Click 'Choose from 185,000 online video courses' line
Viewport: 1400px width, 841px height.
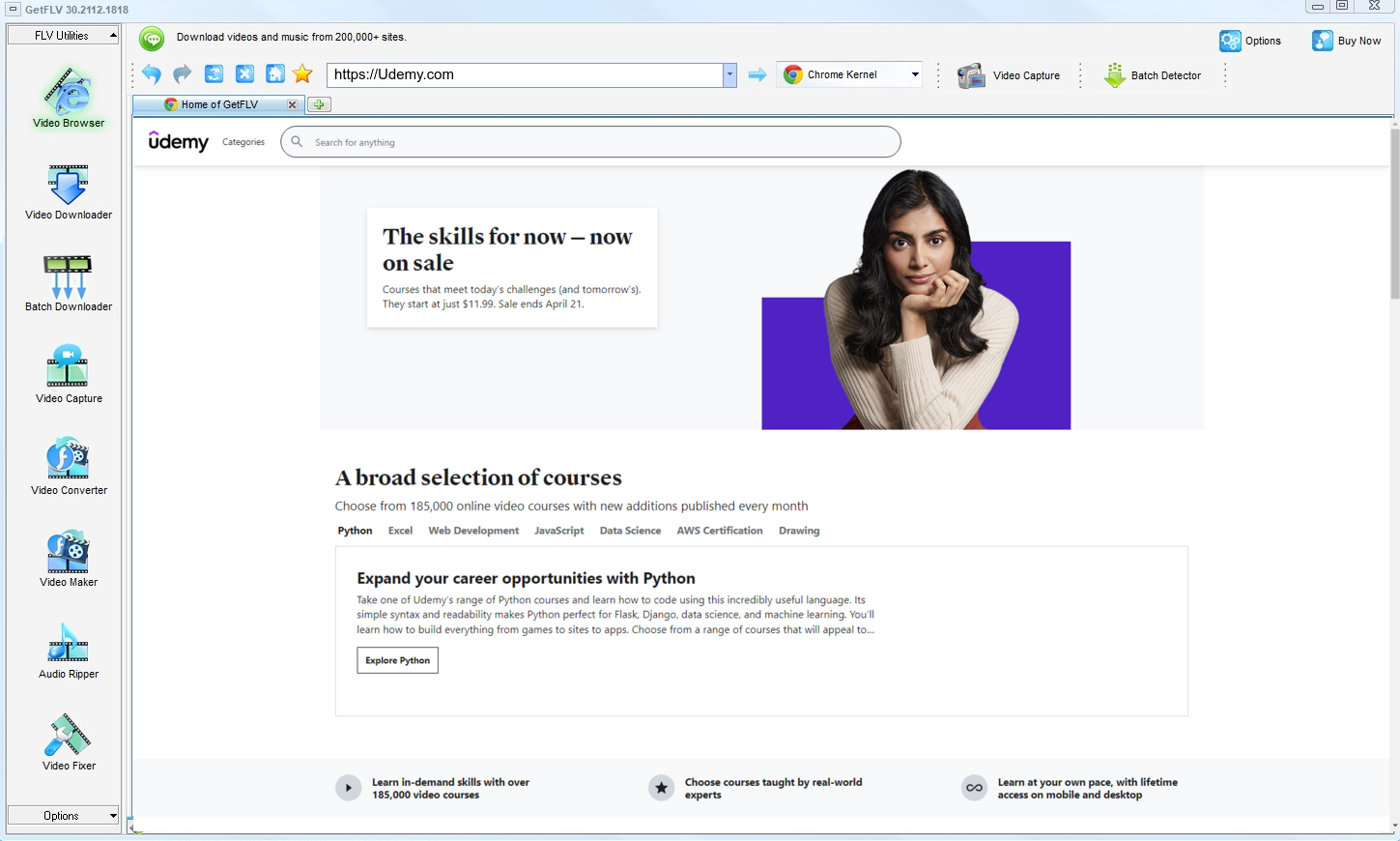(x=571, y=506)
